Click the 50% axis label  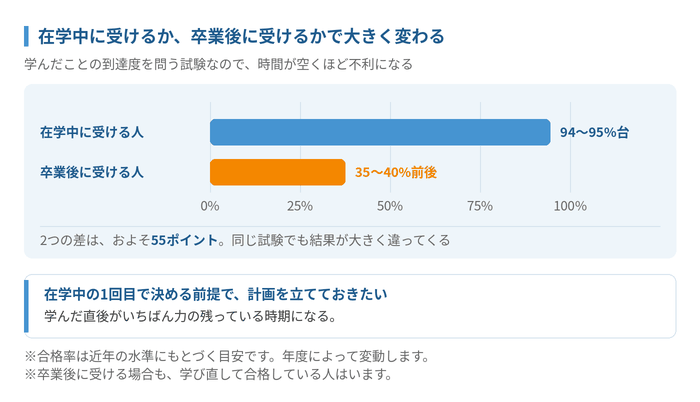click(390, 206)
